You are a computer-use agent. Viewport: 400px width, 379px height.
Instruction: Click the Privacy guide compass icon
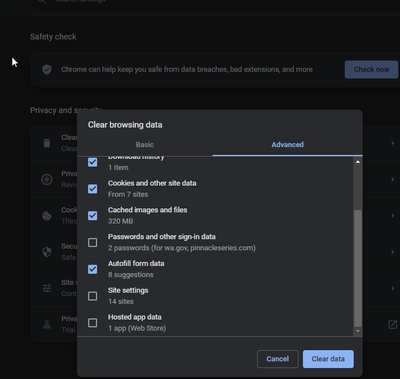pyautogui.click(x=47, y=179)
